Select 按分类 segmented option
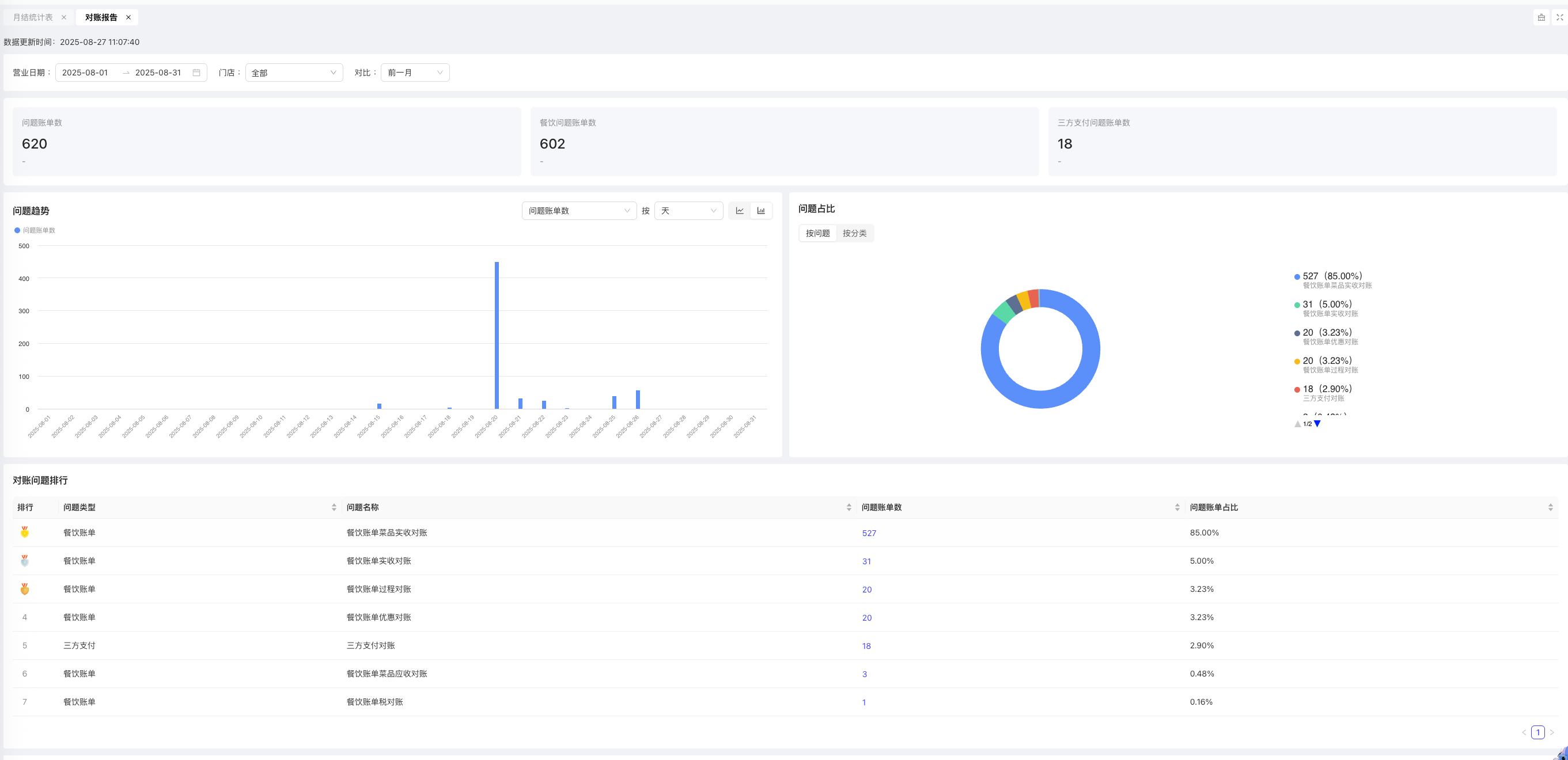The width and height of the screenshot is (1568, 760). 854,233
